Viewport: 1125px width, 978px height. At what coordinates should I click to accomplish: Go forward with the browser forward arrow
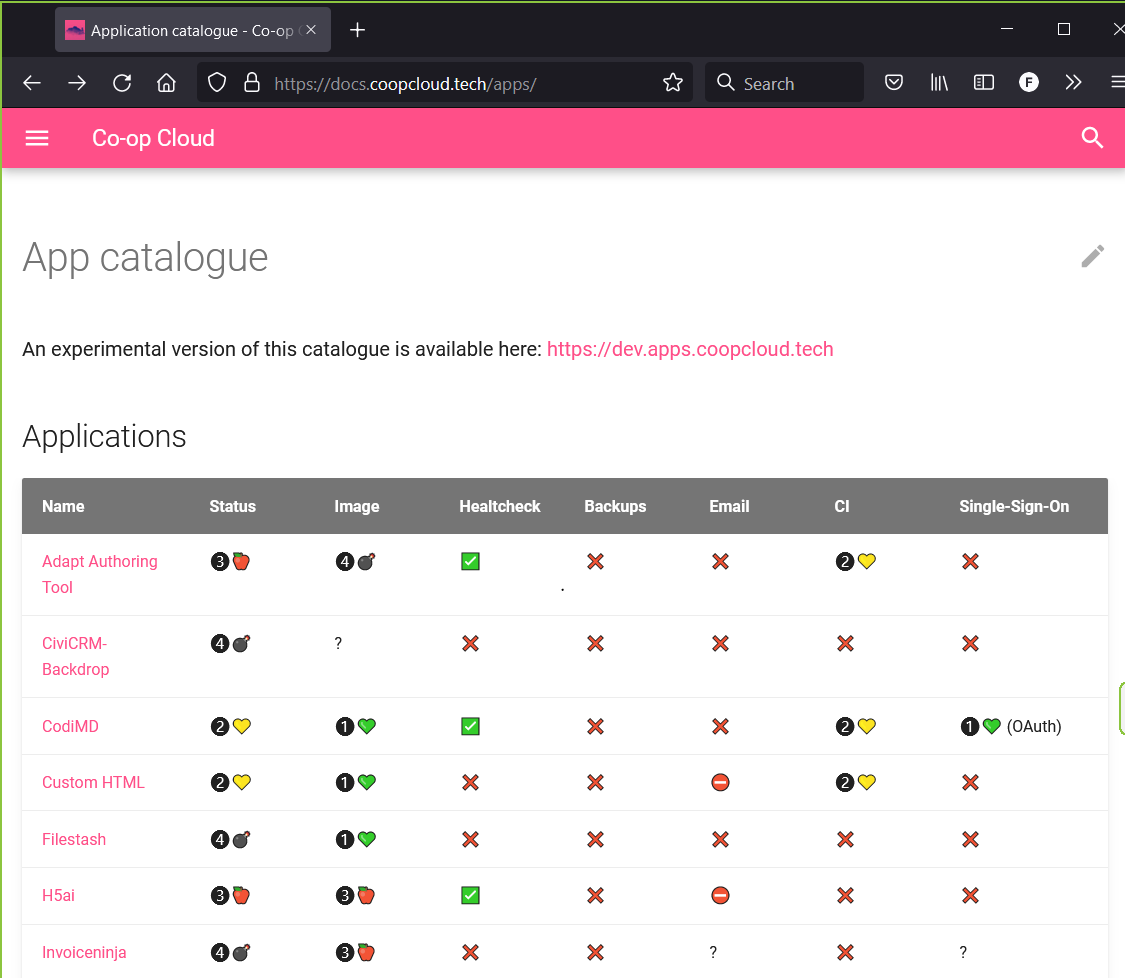(x=77, y=83)
